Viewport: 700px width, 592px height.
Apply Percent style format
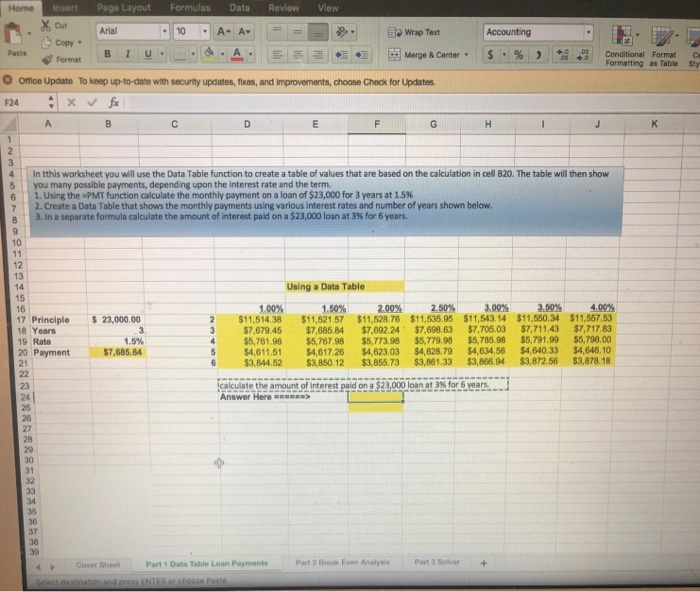pos(518,54)
